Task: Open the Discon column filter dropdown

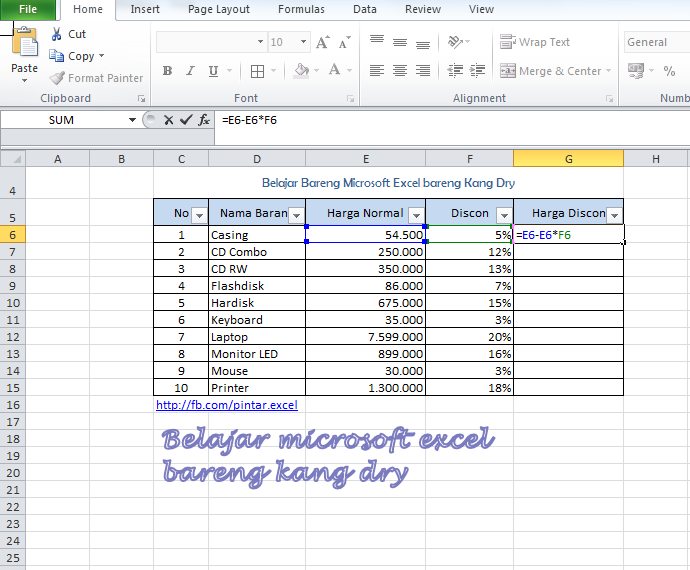Action: point(504,215)
